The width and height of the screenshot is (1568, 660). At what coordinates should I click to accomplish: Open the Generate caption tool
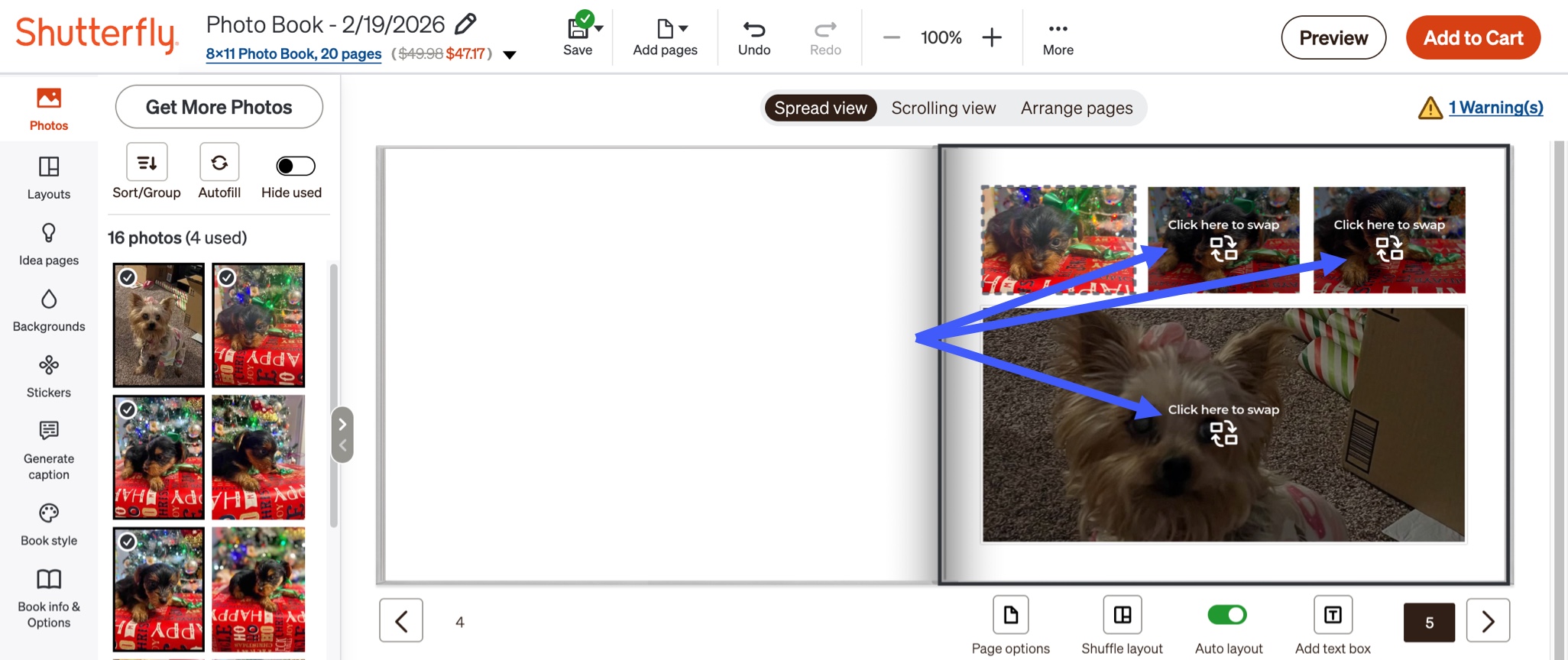coord(49,450)
